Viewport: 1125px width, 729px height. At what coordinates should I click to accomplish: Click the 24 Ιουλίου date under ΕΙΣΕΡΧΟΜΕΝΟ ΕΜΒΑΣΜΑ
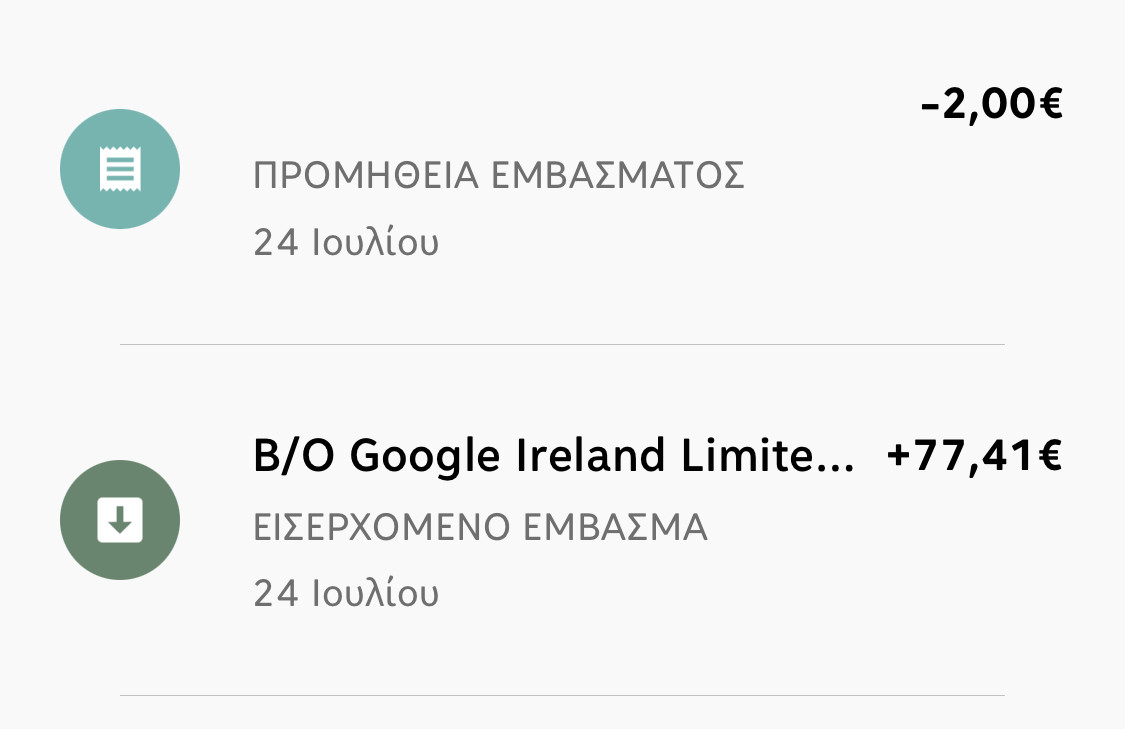tap(346, 594)
